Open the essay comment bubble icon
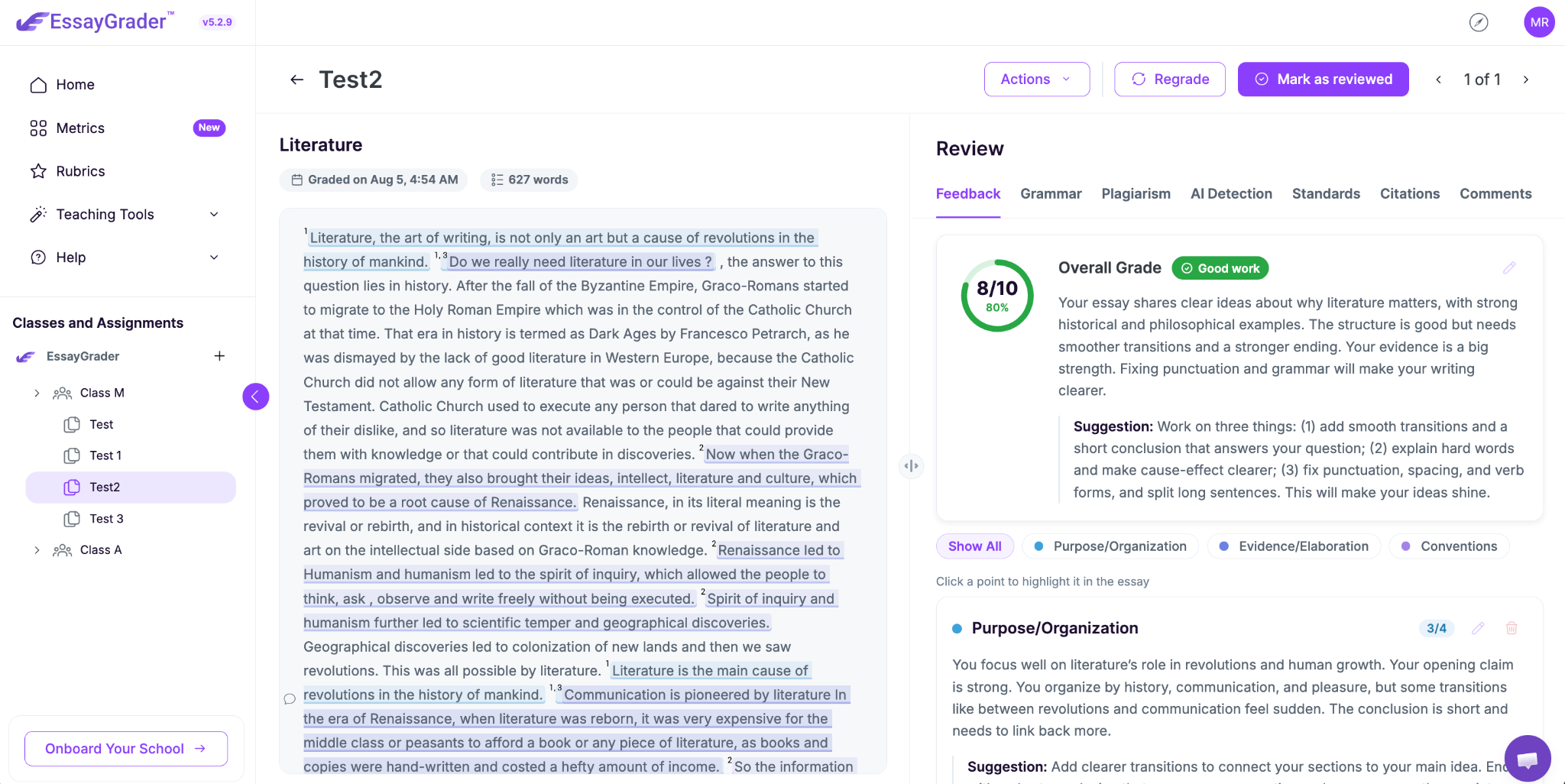Image resolution: width=1565 pixels, height=784 pixels. click(x=290, y=698)
